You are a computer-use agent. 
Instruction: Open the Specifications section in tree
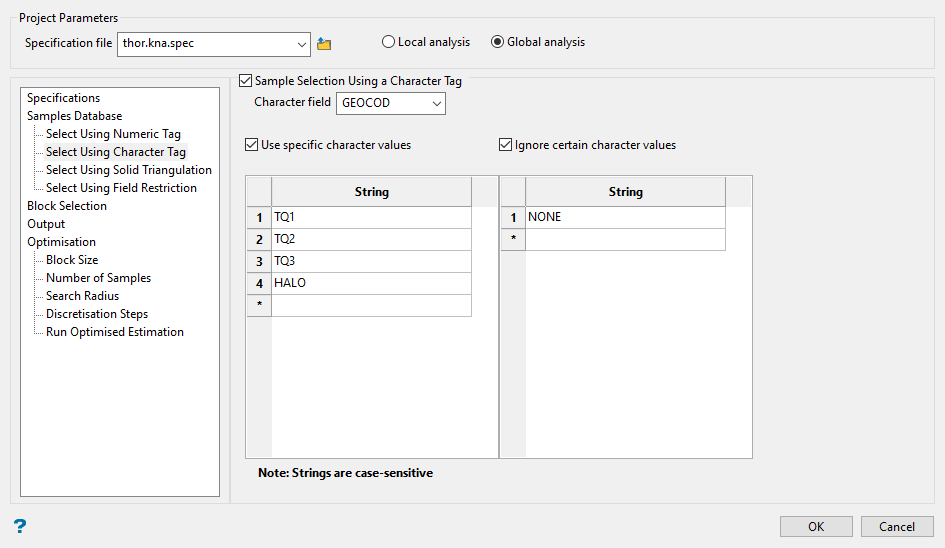(x=63, y=98)
